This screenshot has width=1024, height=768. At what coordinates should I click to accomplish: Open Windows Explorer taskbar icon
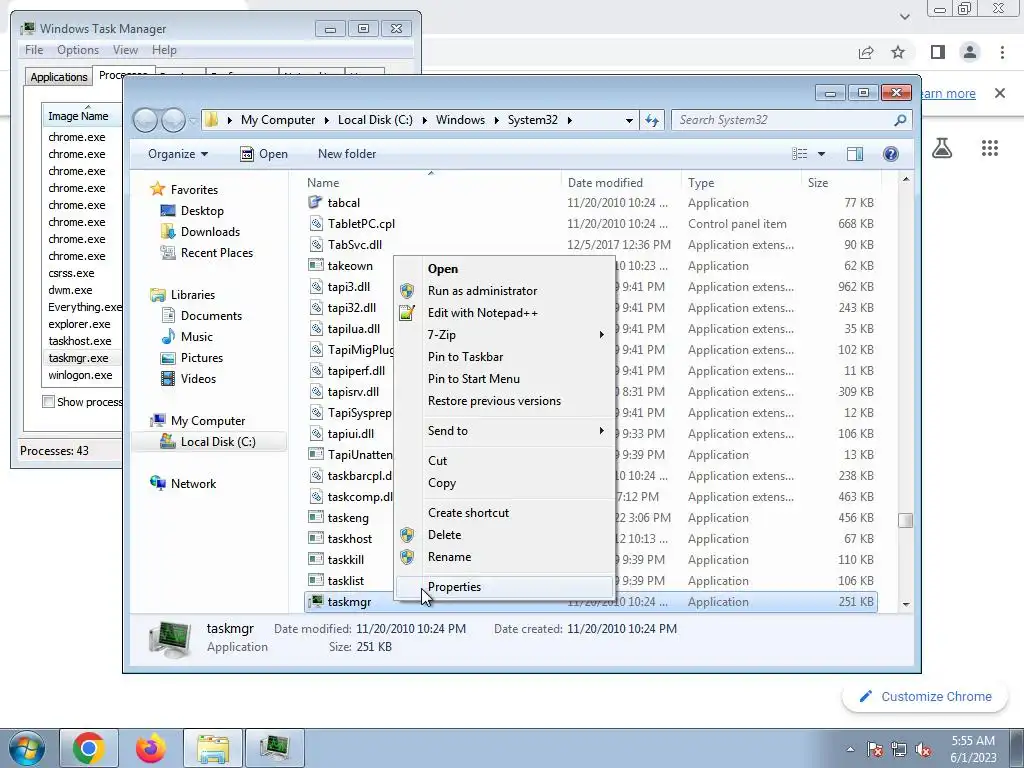(213, 748)
